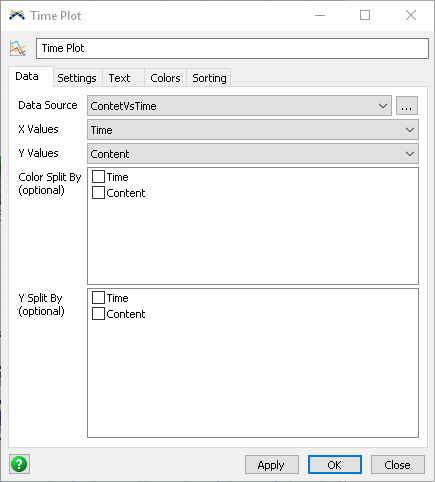Maximize the Time Plot window

365,15
